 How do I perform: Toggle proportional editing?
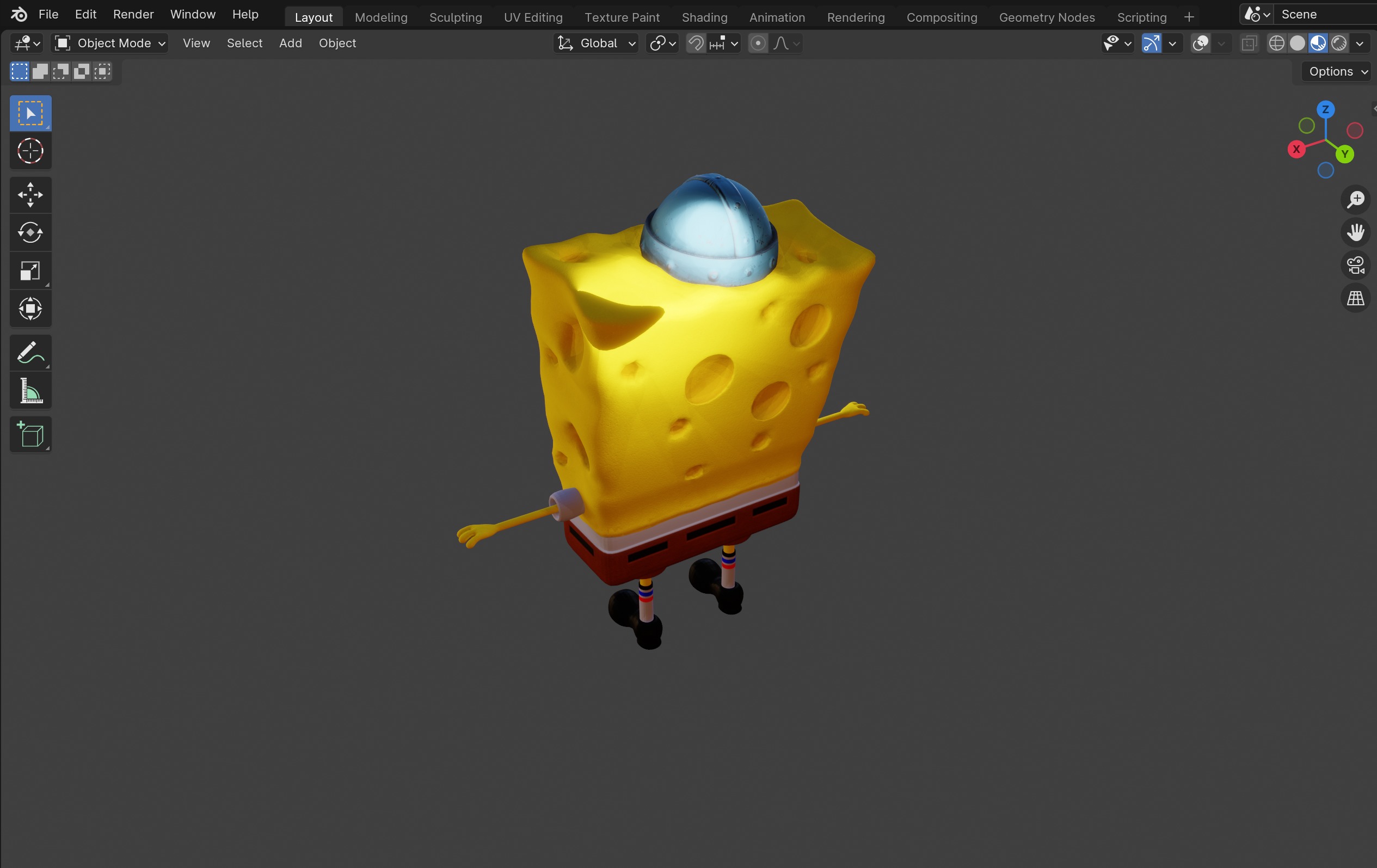pos(758,44)
